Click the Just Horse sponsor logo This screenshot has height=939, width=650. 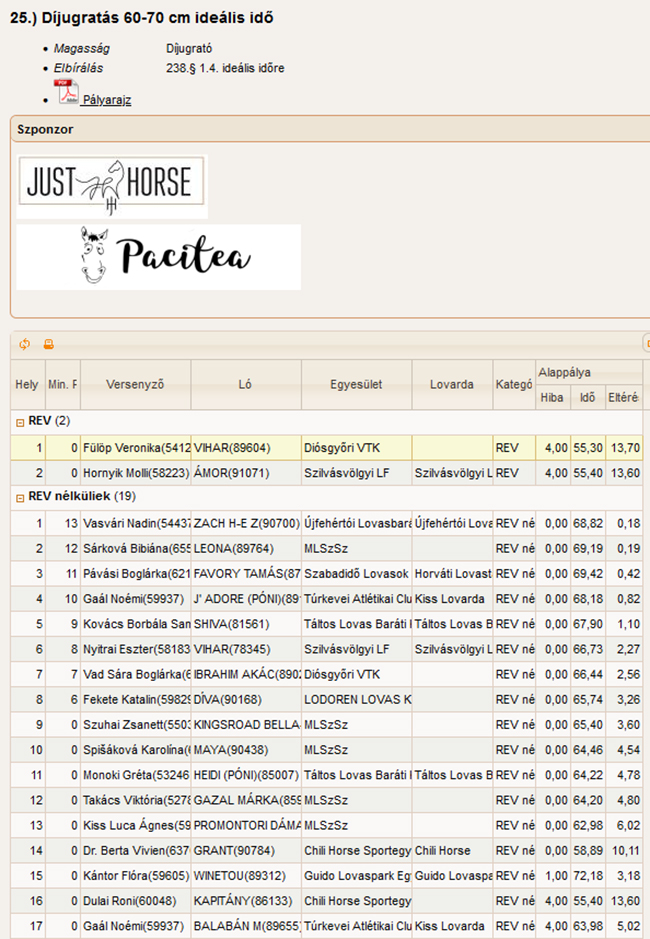point(111,185)
